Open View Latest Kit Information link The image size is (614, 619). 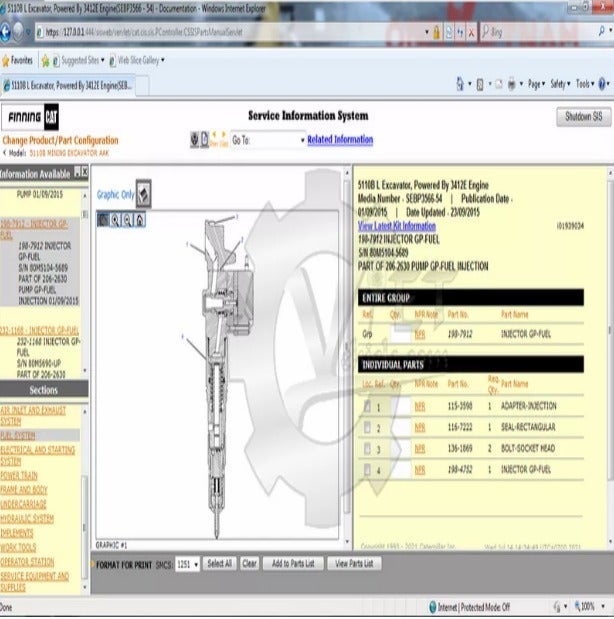(397, 226)
